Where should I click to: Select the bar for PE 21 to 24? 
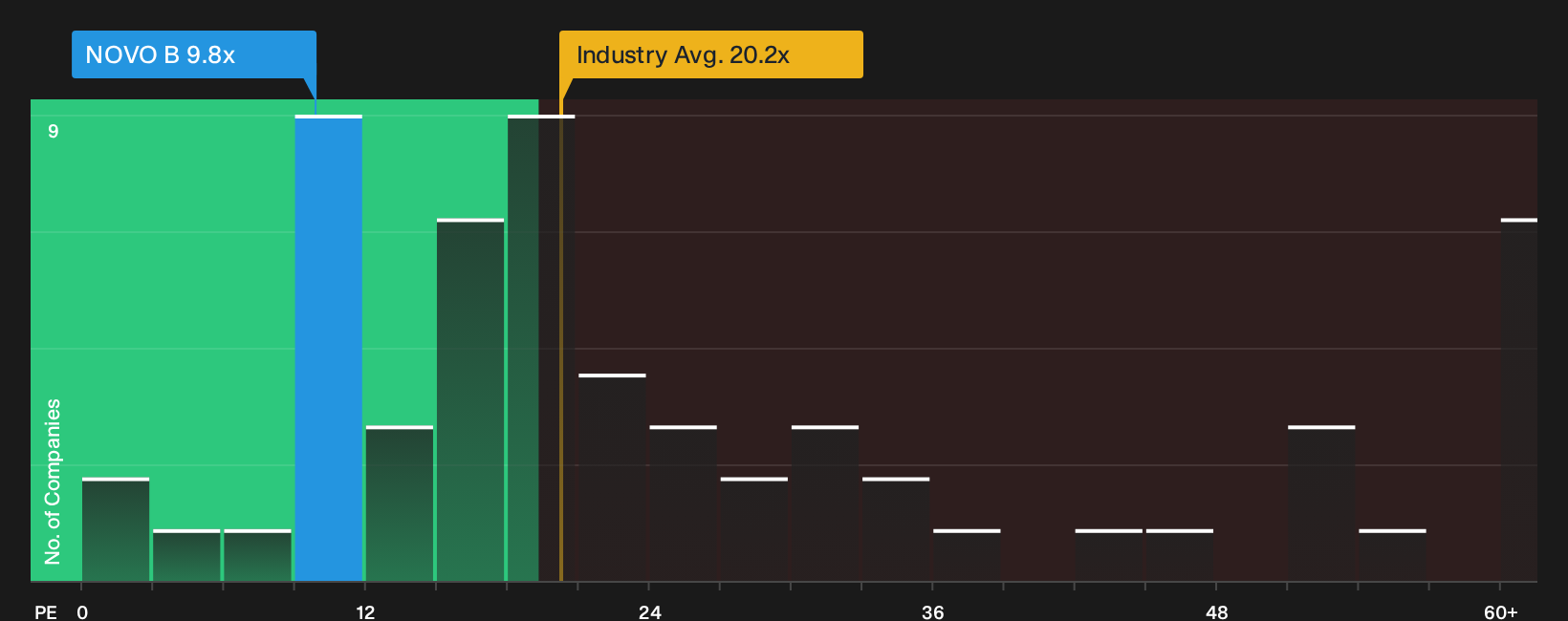613,478
